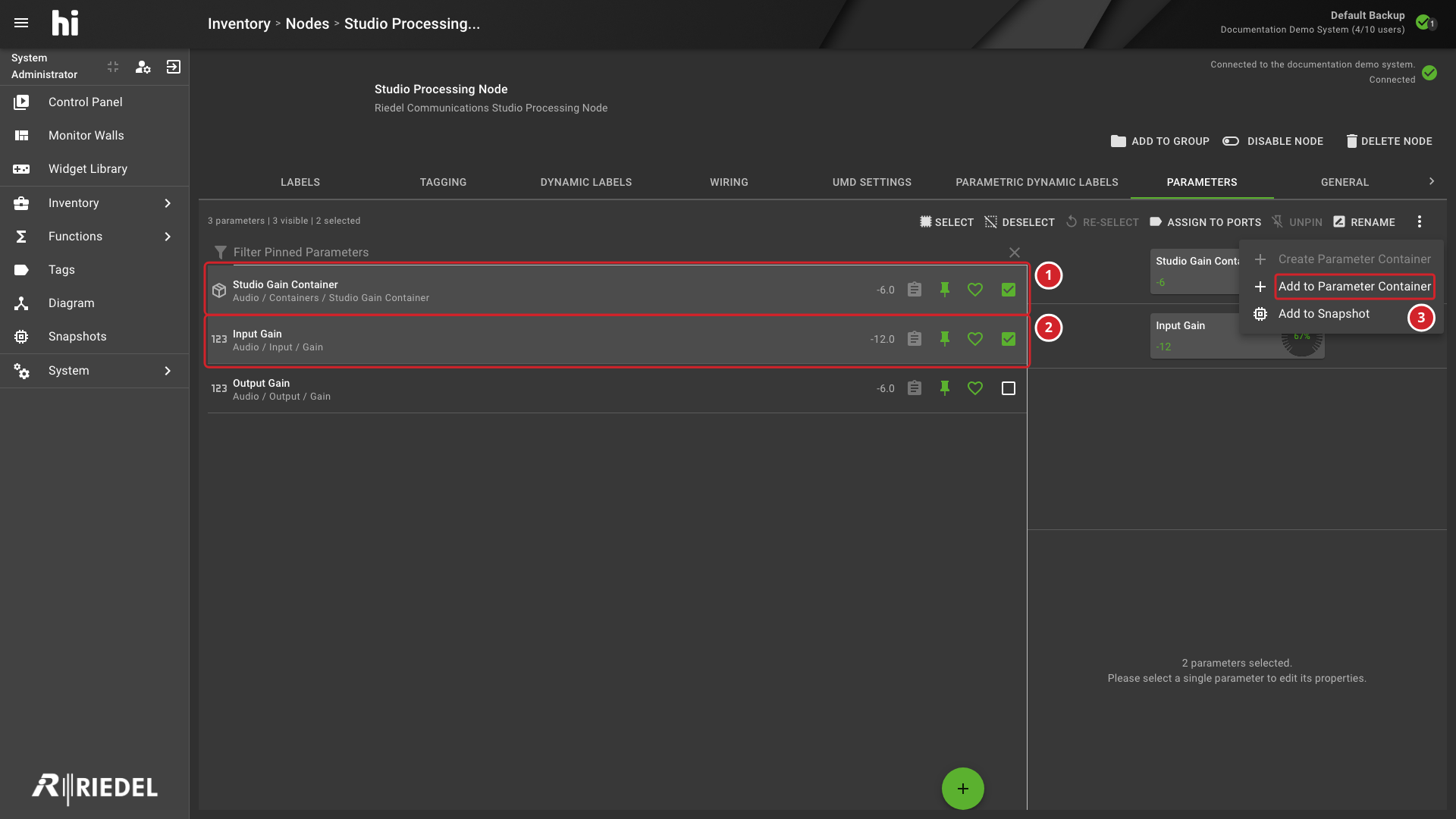The image size is (1456, 819).
Task: Open user settings icon
Action: (x=143, y=67)
